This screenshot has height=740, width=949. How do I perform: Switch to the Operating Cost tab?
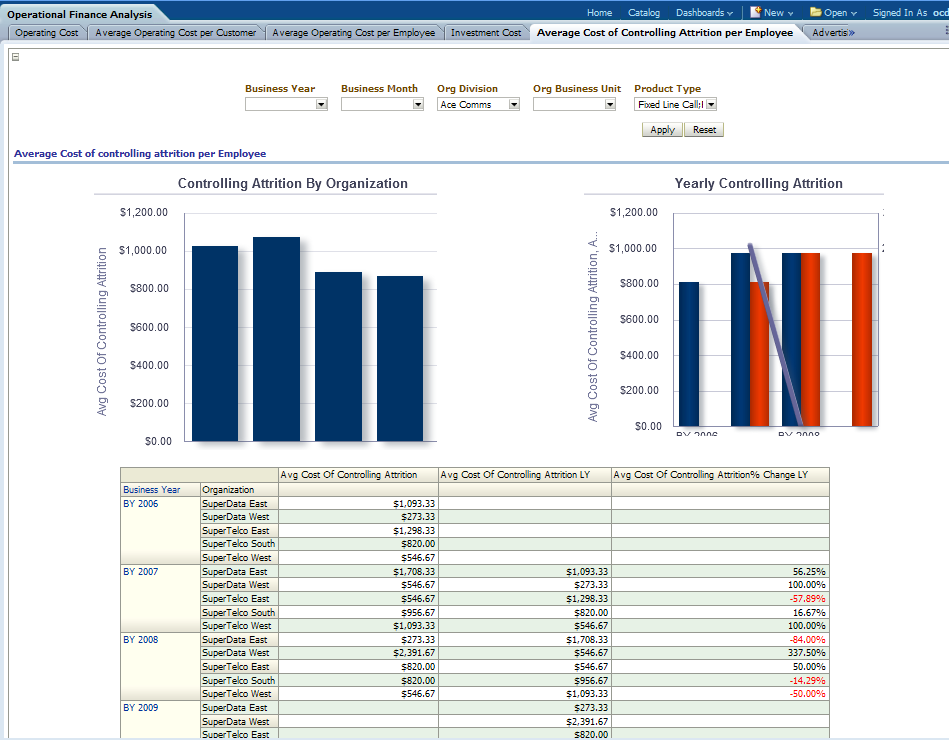pos(47,33)
